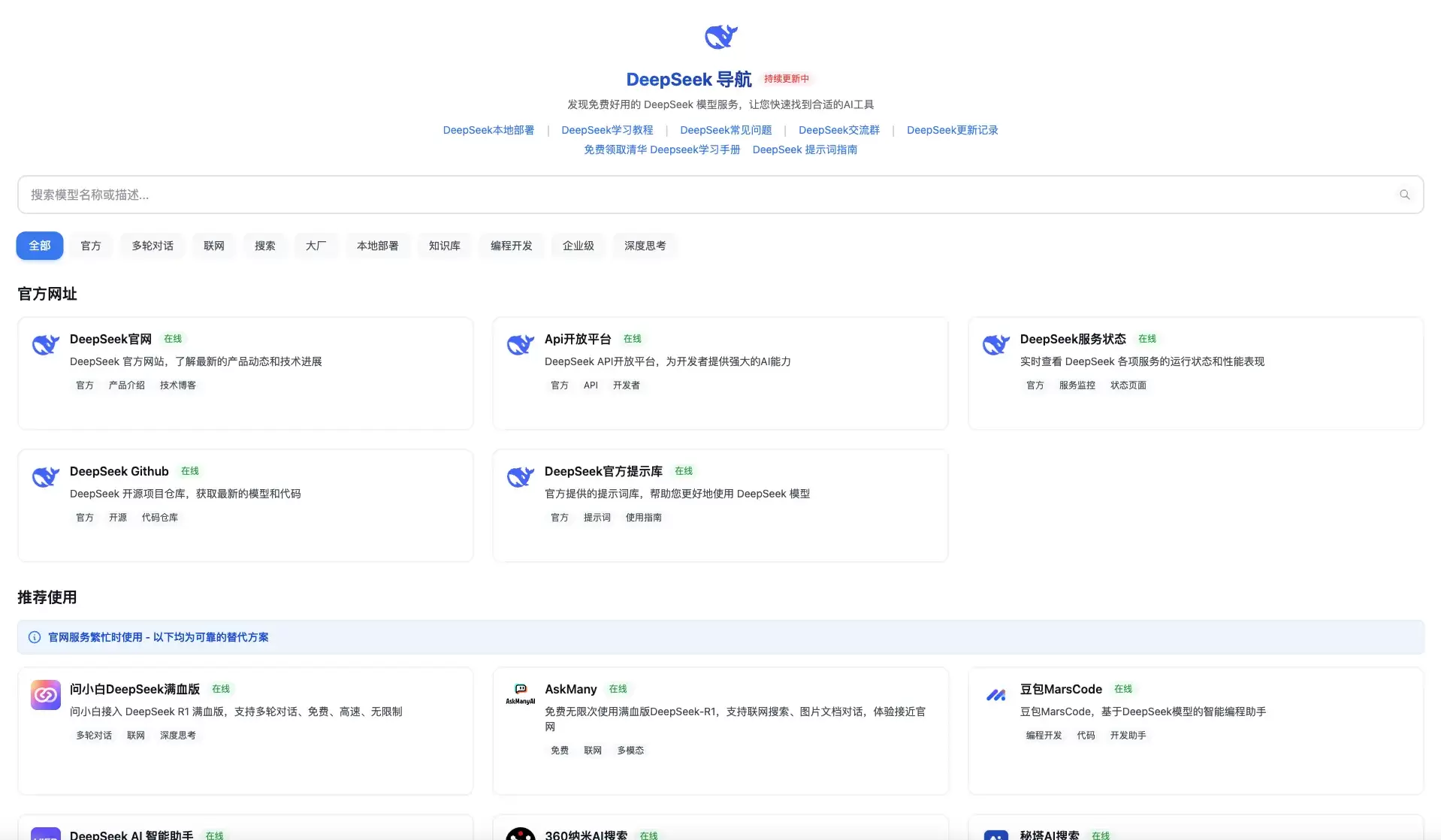Open the 豆包MarsCode card title
Viewport: 1441px width, 840px height.
[x=1061, y=689]
